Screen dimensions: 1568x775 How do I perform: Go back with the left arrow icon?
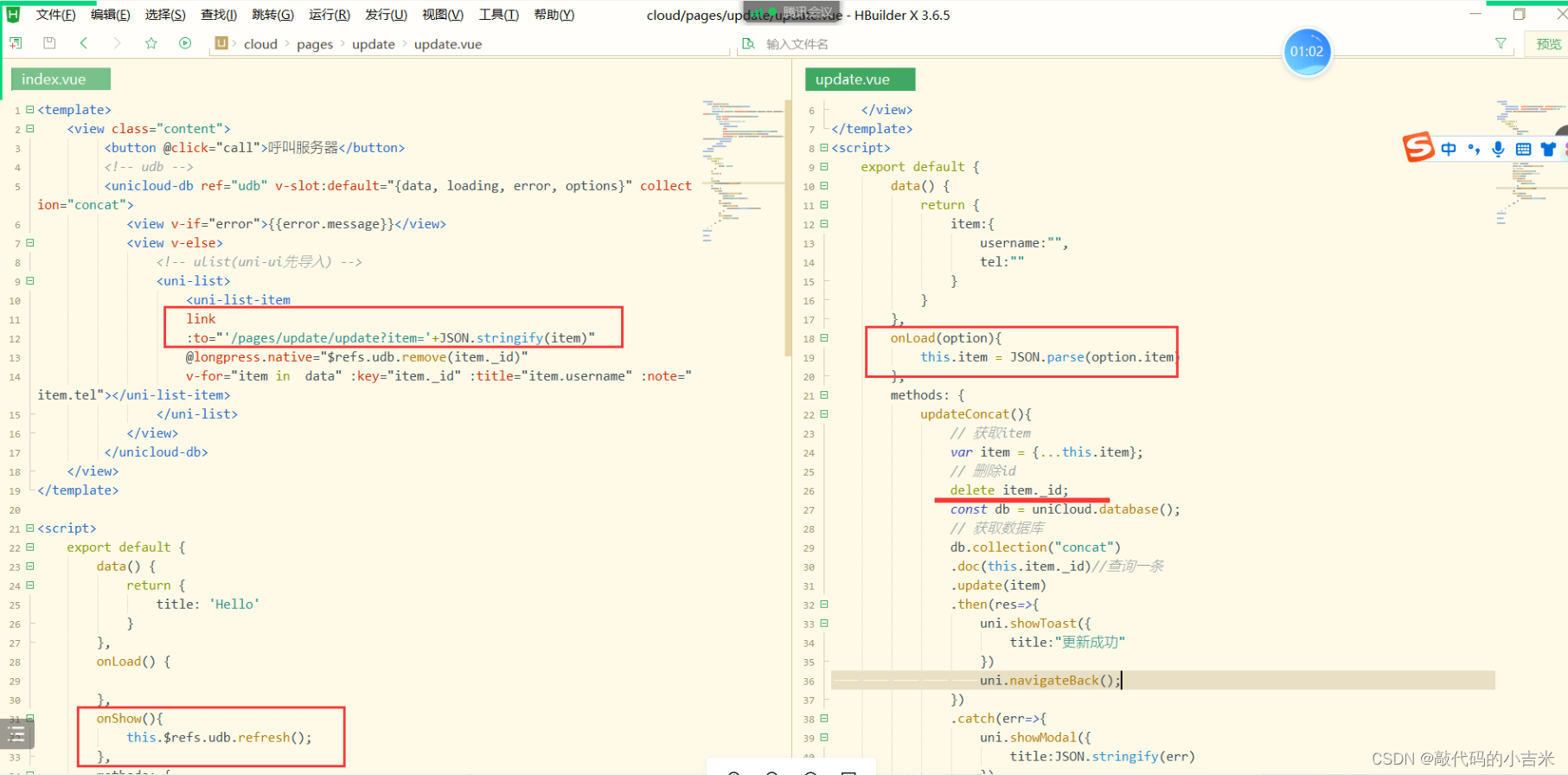click(83, 43)
